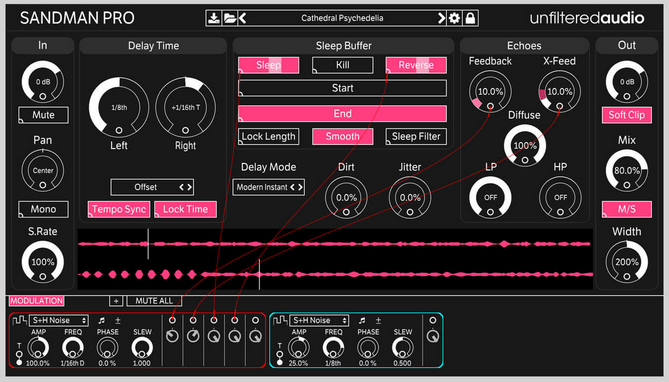The image size is (669, 382).
Task: Toggle tempo-sync note icon on cyan modulator
Action: coord(362,320)
